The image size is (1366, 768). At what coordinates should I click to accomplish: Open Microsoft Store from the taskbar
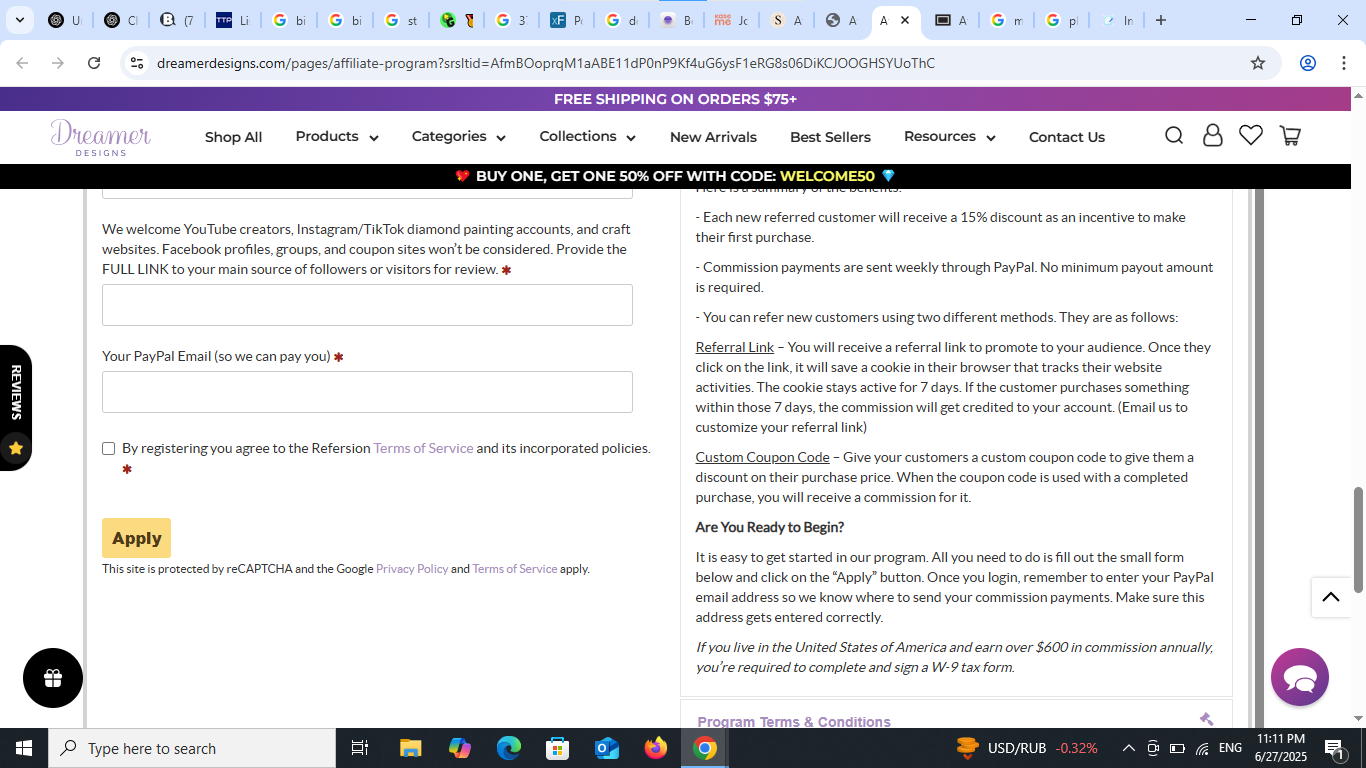click(558, 748)
